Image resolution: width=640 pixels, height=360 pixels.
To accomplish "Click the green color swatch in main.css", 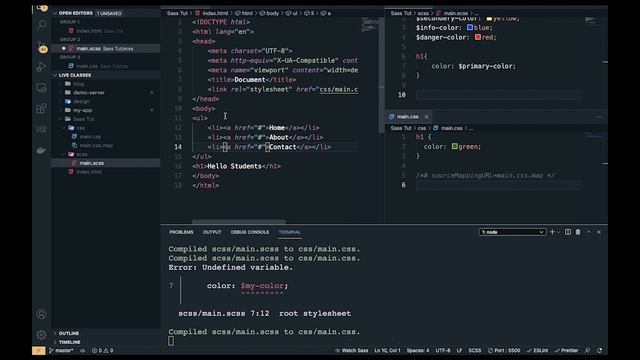I will [455, 146].
